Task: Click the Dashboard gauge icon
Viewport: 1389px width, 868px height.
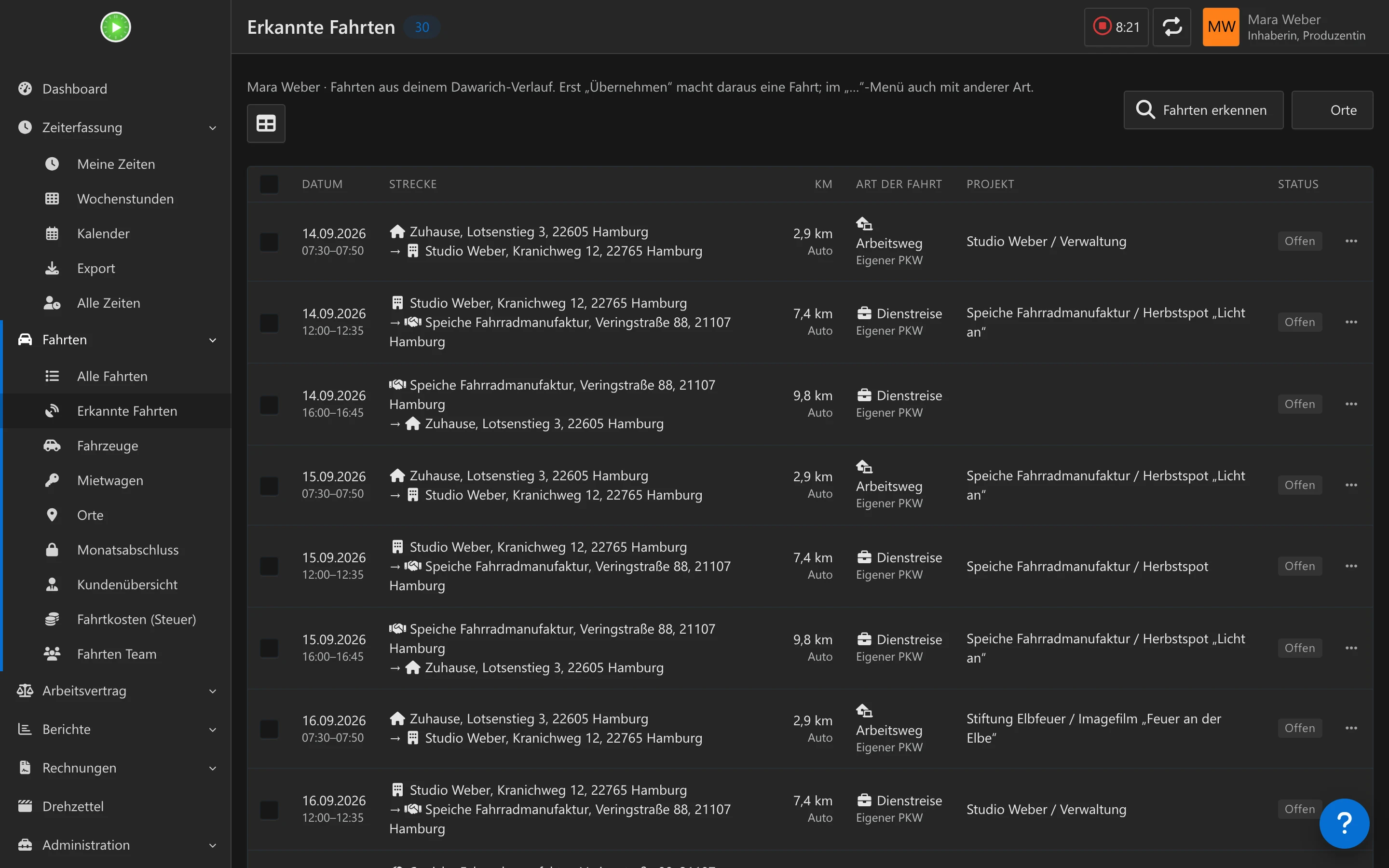Action: pos(25,88)
